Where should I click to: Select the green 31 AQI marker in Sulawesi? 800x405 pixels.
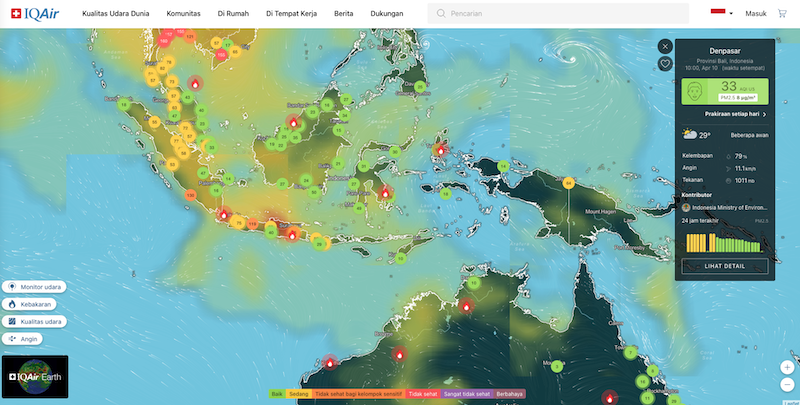[x=364, y=166]
